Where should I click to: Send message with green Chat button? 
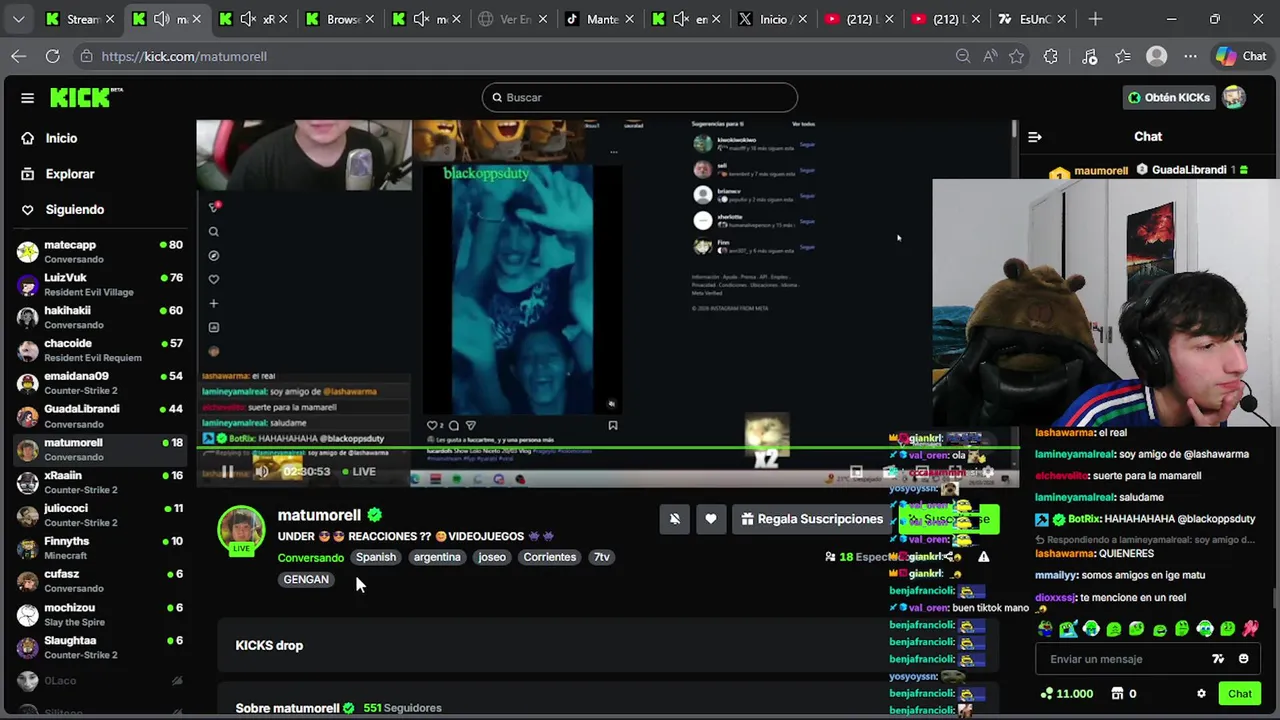pos(1240,694)
